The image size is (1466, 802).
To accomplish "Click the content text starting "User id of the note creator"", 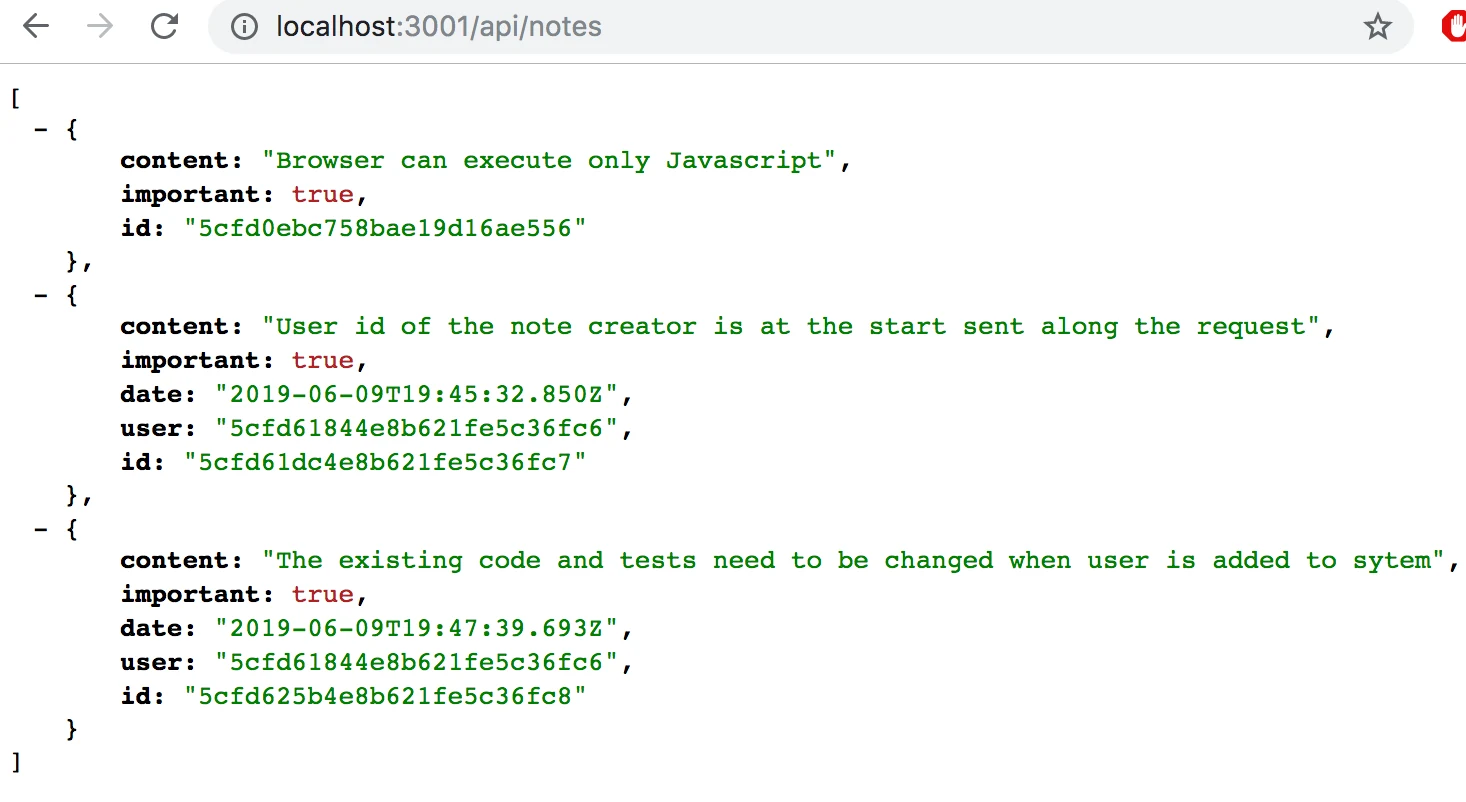I will (x=791, y=327).
